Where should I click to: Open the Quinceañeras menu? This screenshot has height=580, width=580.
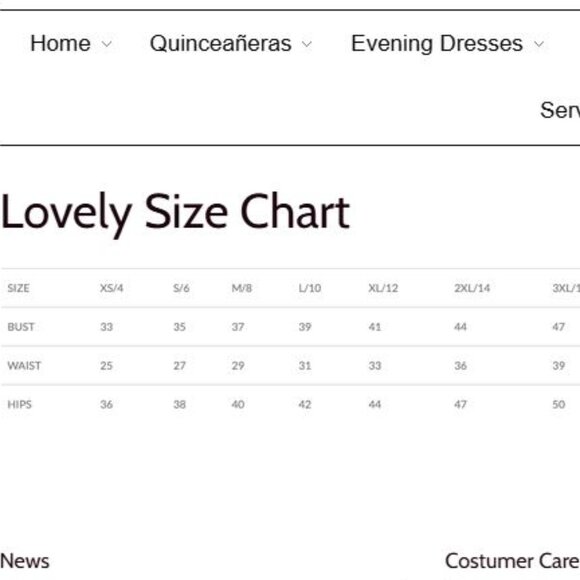coord(220,43)
